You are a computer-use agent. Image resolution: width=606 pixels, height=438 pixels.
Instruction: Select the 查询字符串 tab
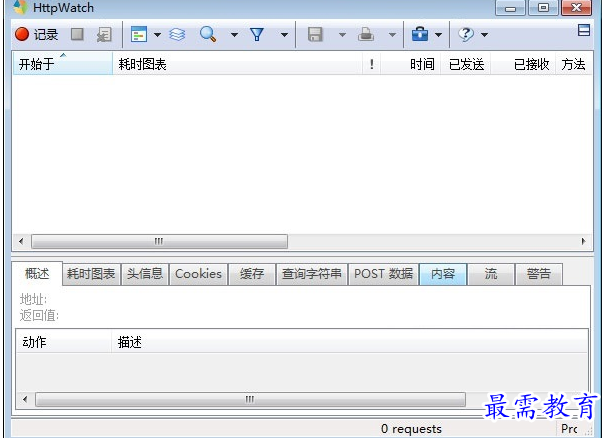tap(312, 274)
